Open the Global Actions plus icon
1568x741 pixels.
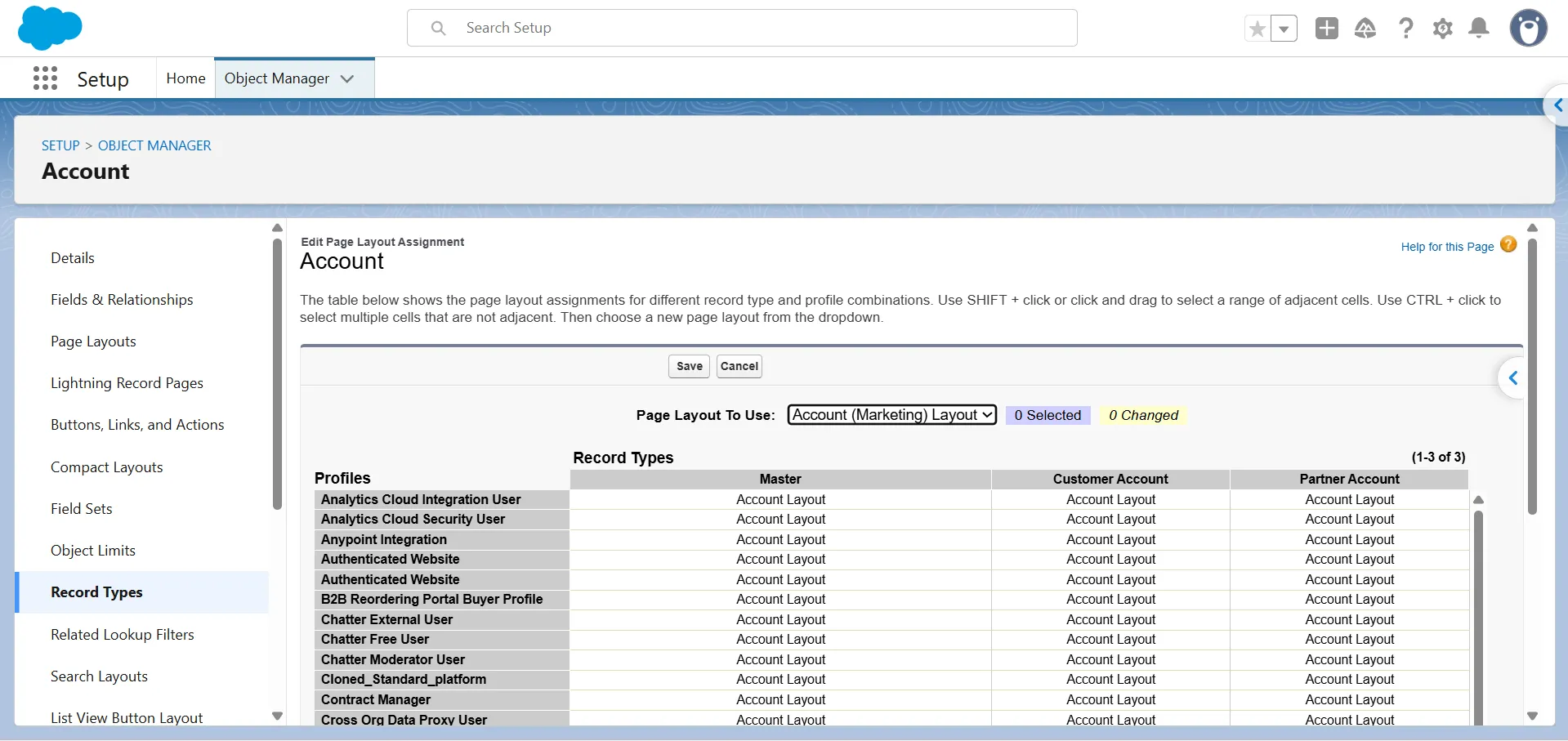(x=1327, y=29)
